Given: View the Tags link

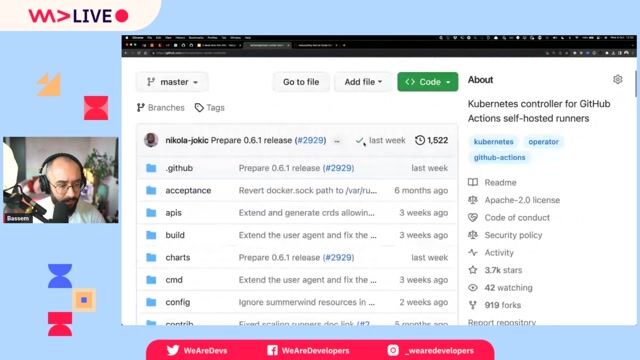Looking at the screenshot, I should [210, 108].
